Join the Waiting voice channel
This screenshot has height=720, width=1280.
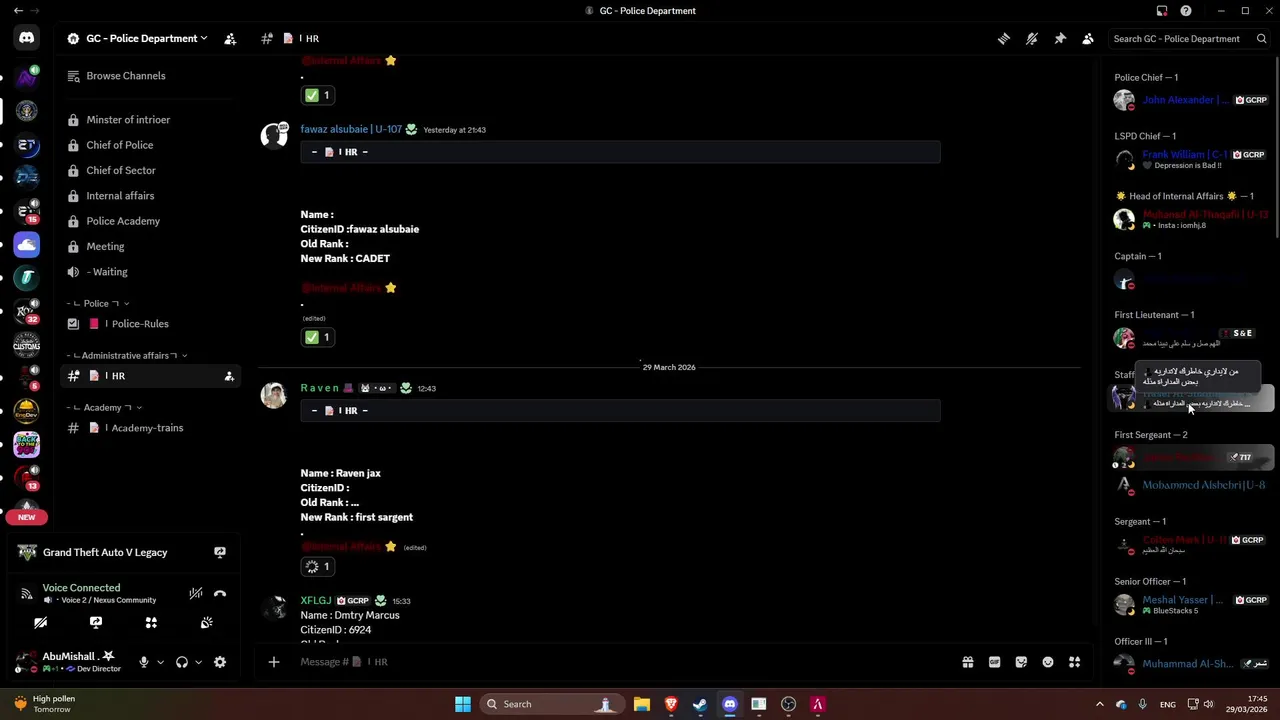108,272
